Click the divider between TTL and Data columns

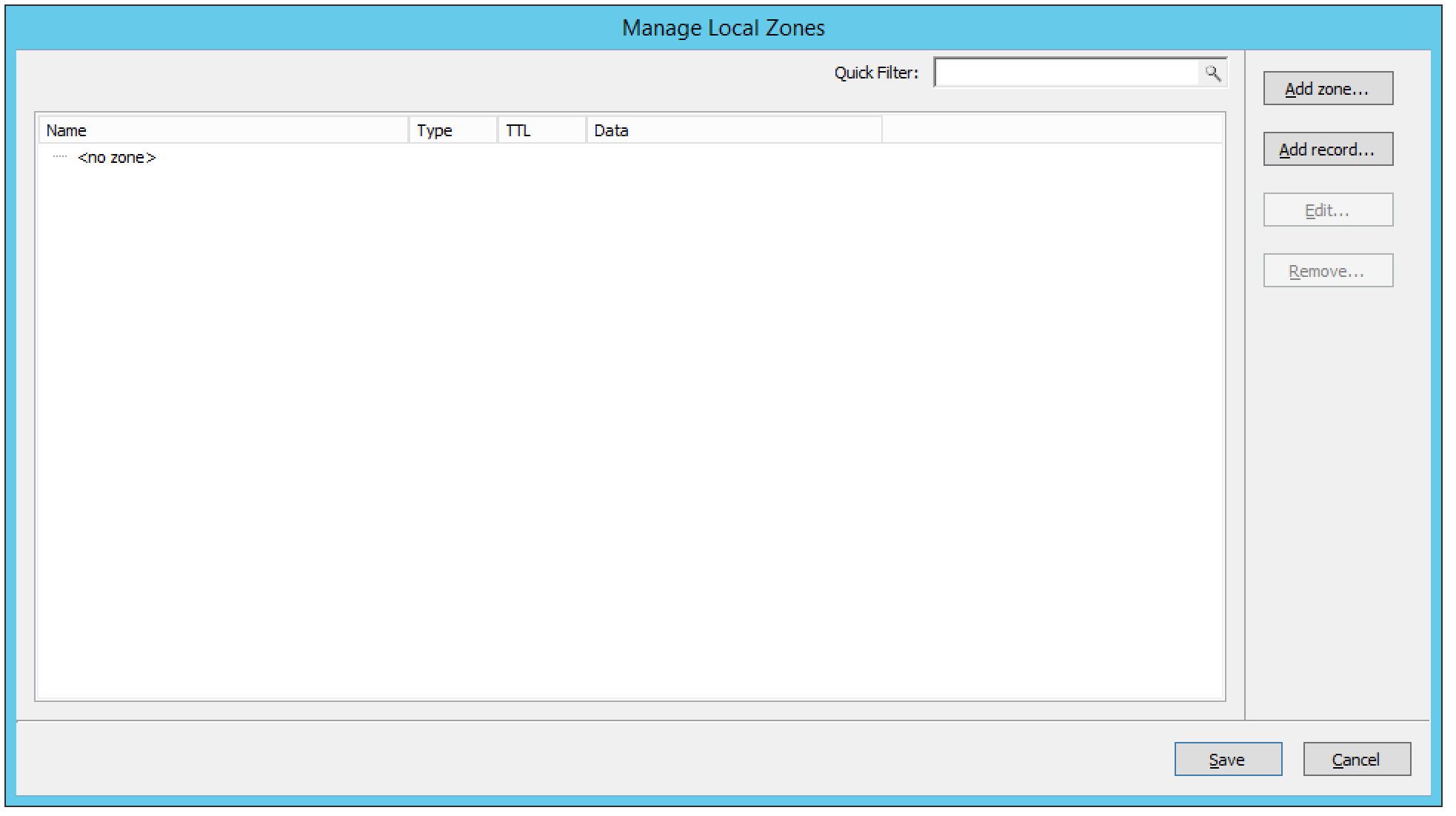coord(587,130)
